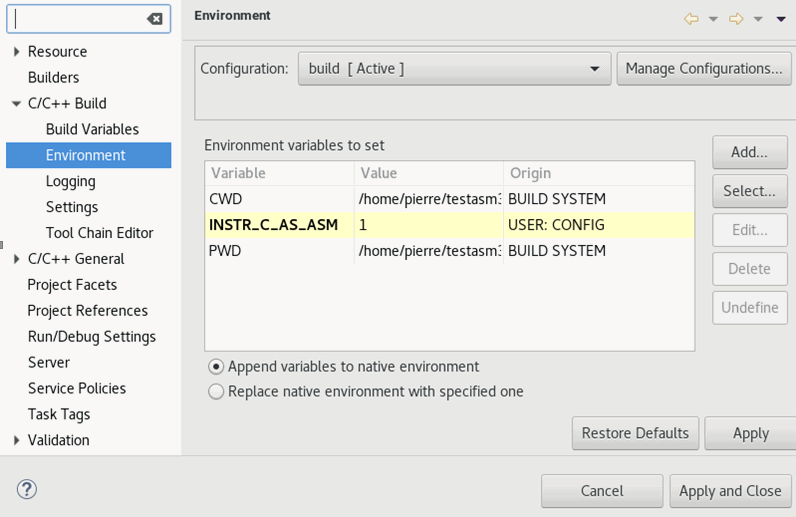Open the back history dropdown arrow

click(713, 19)
